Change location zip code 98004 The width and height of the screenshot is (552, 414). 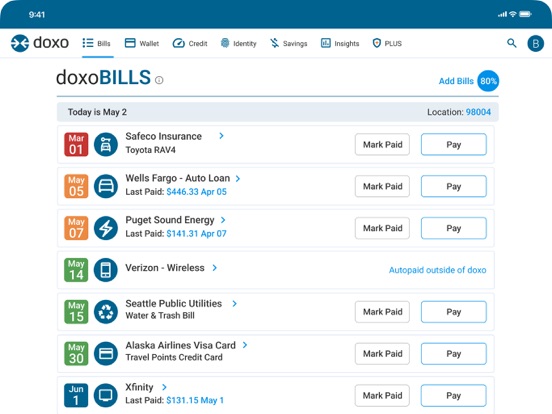pos(478,112)
